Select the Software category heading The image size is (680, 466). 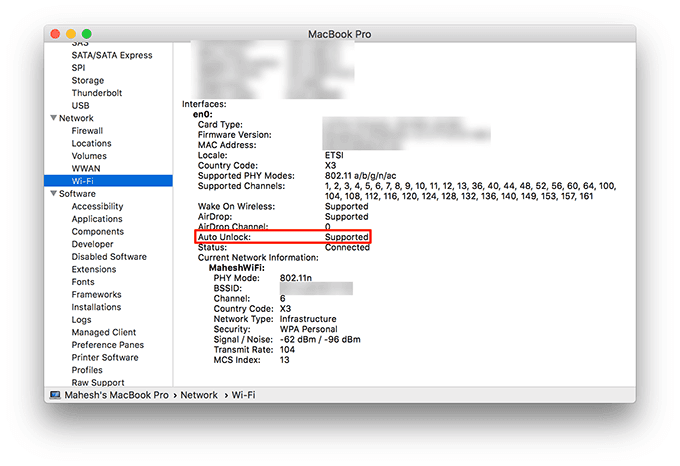coord(77,193)
